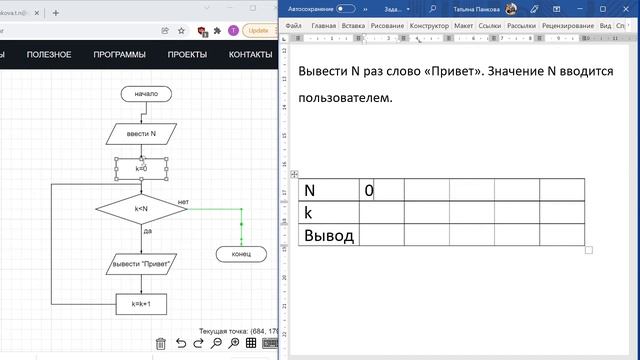Toggle grid icon in flowchart toolbar

(251, 343)
